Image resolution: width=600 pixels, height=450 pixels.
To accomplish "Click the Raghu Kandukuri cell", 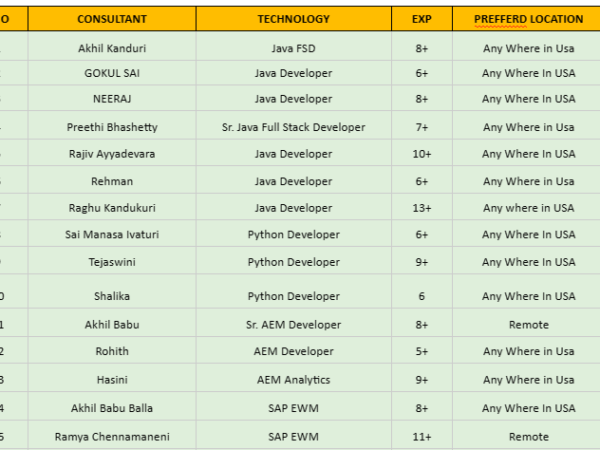I will 112,208.
